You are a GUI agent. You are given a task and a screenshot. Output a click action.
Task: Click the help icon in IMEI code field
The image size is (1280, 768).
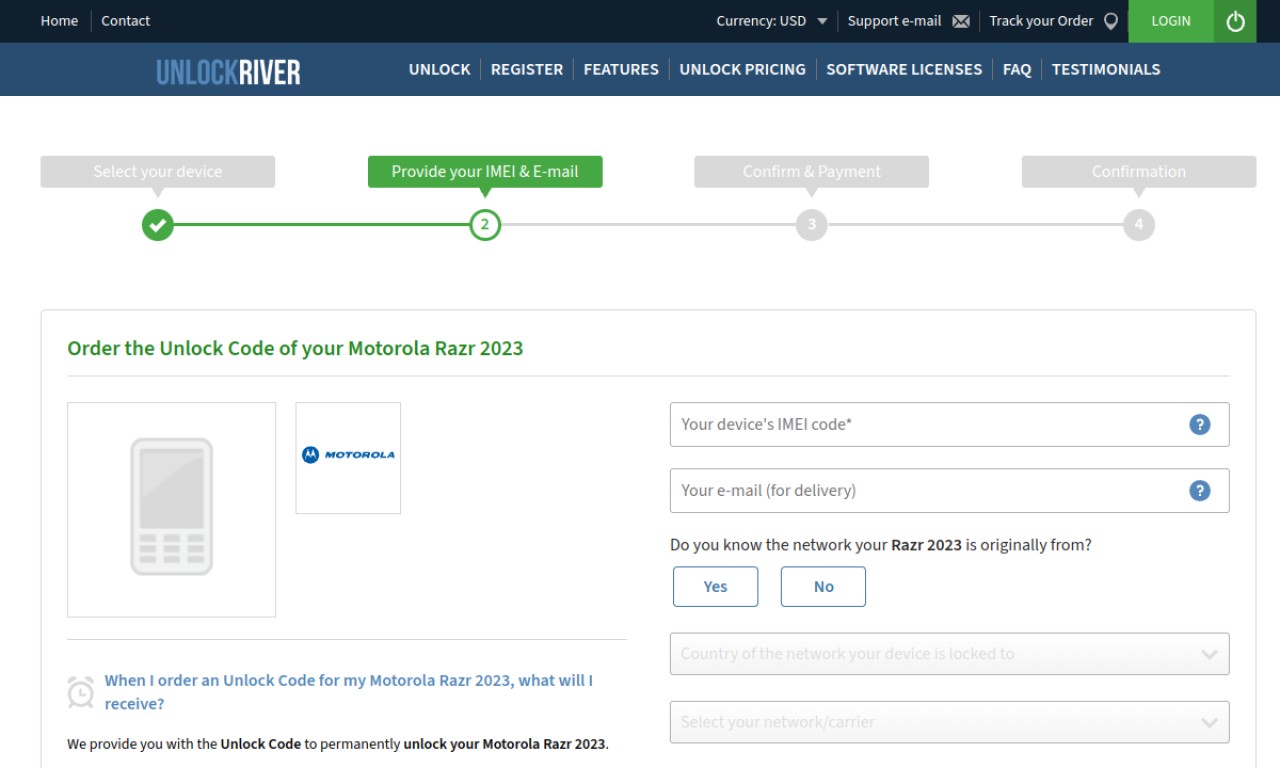pos(1199,424)
